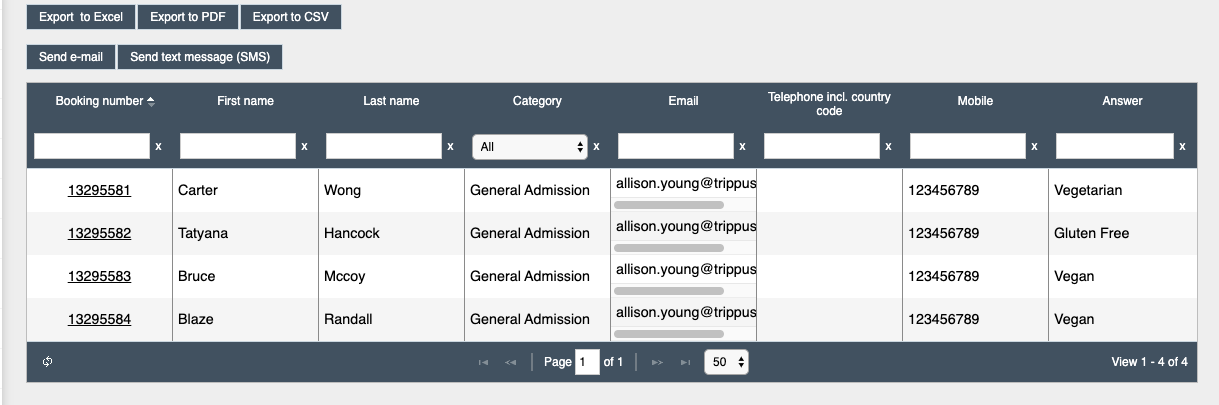Select Carter's General Admission category cell
1219x405 pixels.
tap(537, 190)
